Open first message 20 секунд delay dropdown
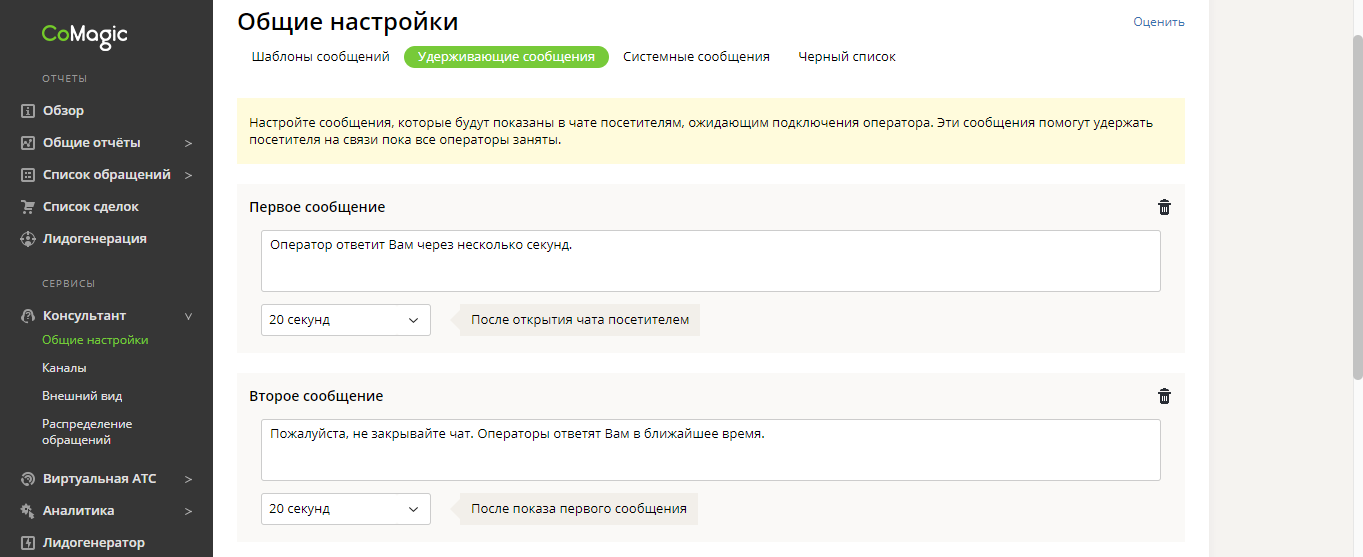1363x557 pixels. point(345,320)
